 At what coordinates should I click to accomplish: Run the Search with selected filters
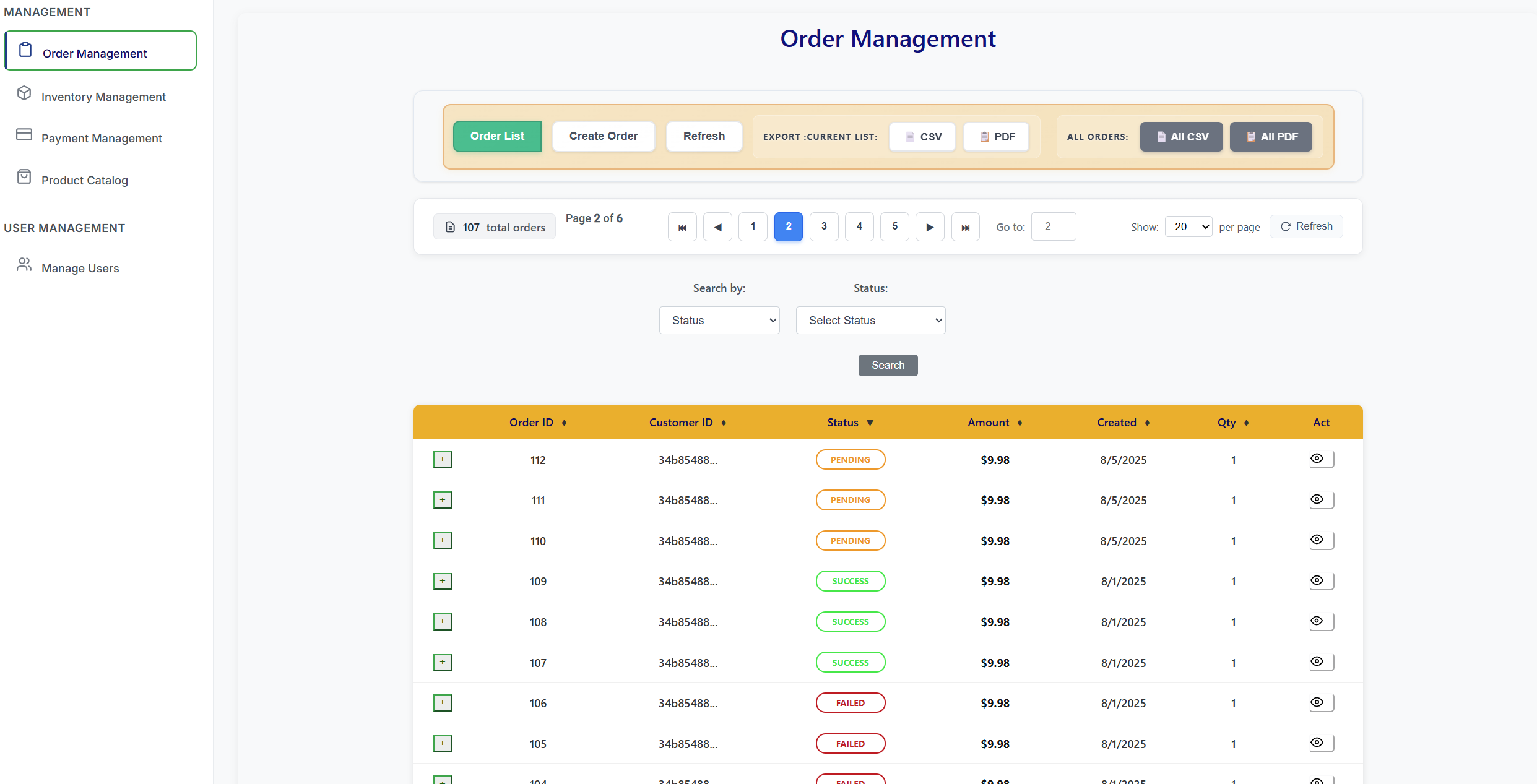pyautogui.click(x=888, y=365)
